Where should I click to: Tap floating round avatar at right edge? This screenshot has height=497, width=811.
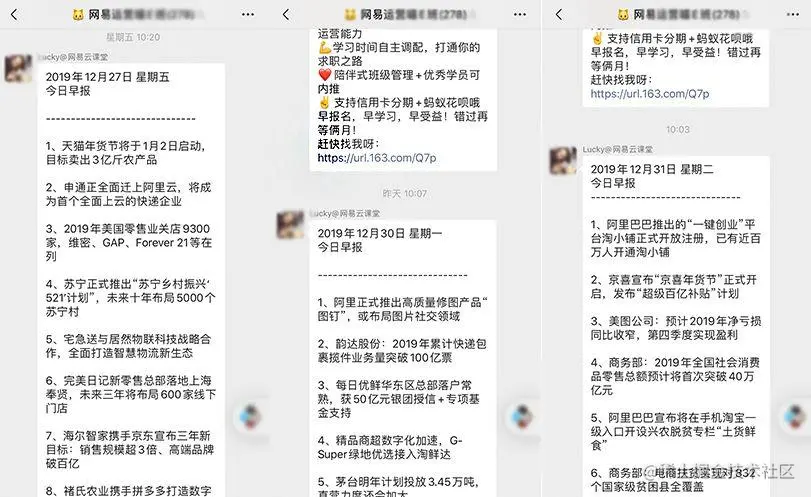coord(795,416)
